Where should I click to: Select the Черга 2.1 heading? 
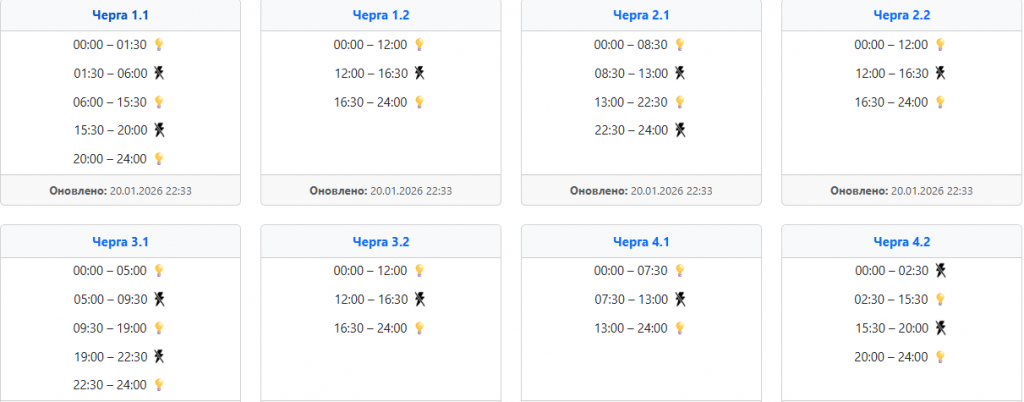click(641, 15)
